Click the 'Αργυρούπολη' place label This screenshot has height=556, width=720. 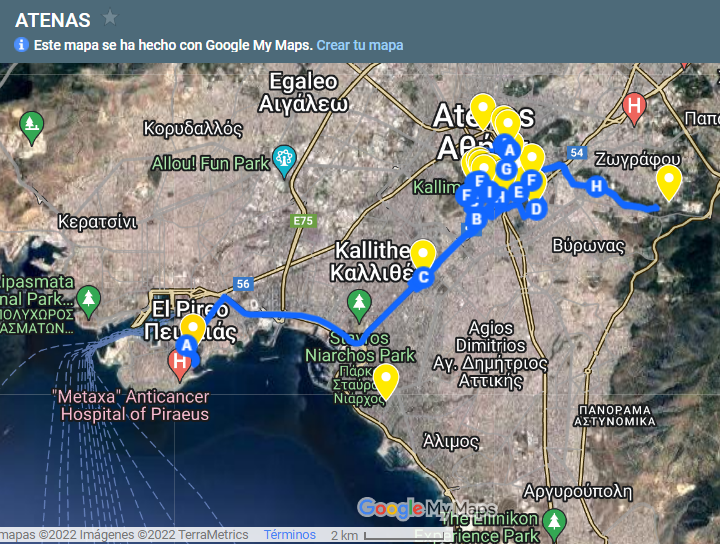click(x=578, y=492)
